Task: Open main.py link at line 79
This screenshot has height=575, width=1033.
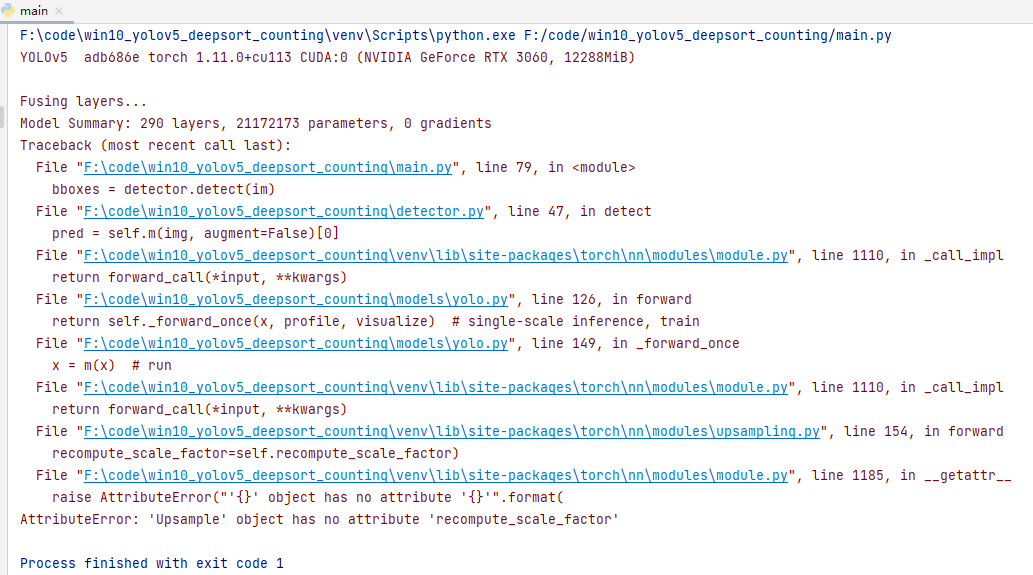Action: pyautogui.click(x=267, y=167)
